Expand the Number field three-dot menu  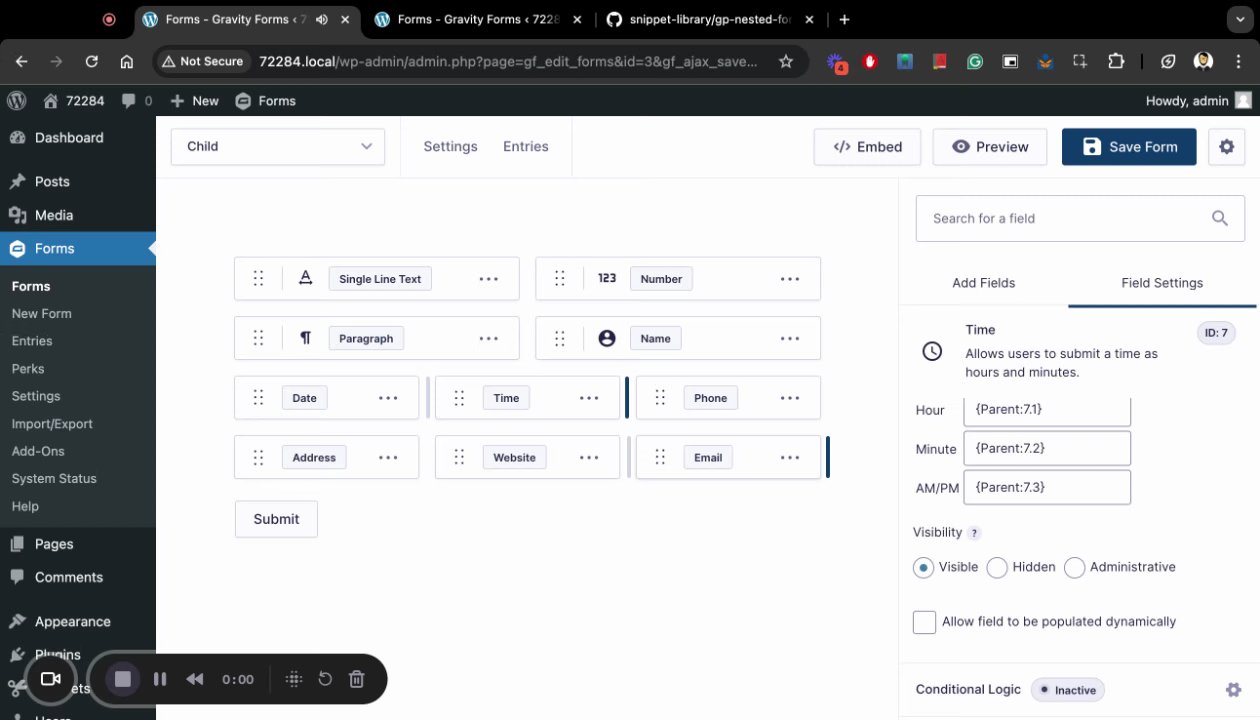(x=790, y=279)
